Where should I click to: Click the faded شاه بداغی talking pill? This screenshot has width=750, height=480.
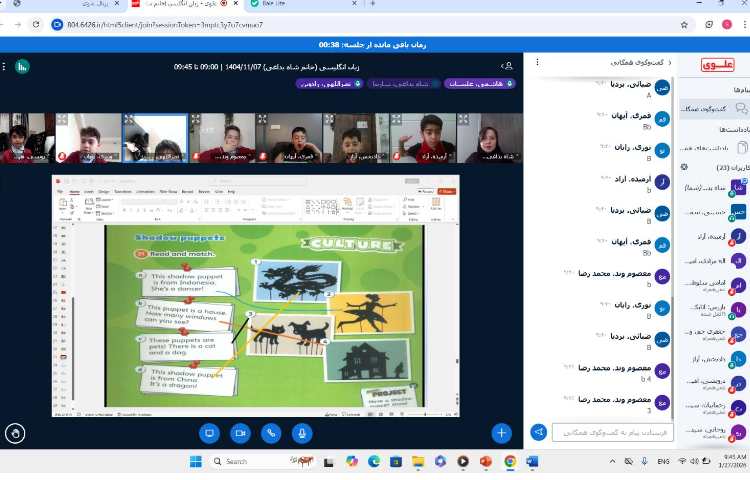(x=404, y=84)
